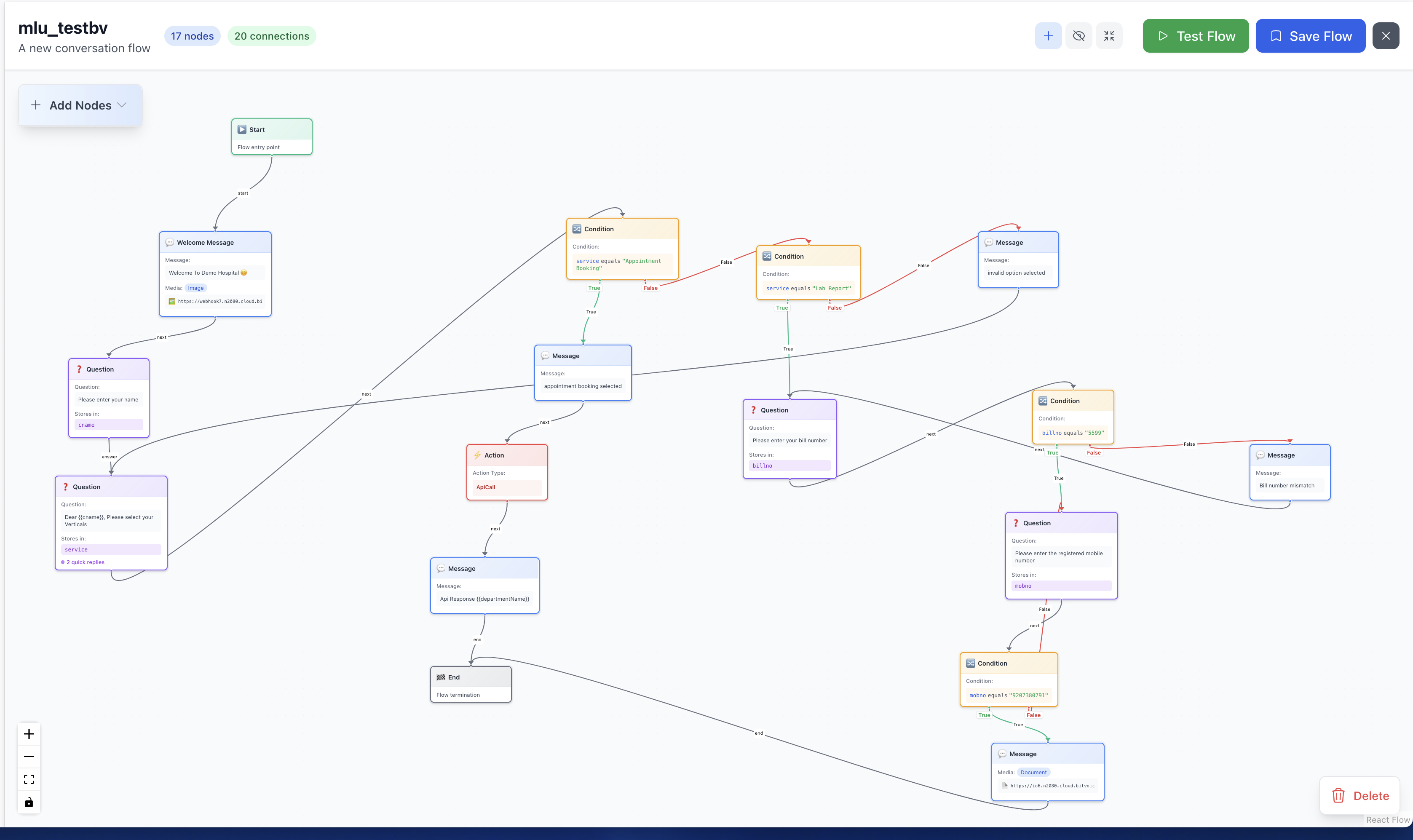Click the fit view canvas control
1413x840 pixels.
(x=29, y=779)
